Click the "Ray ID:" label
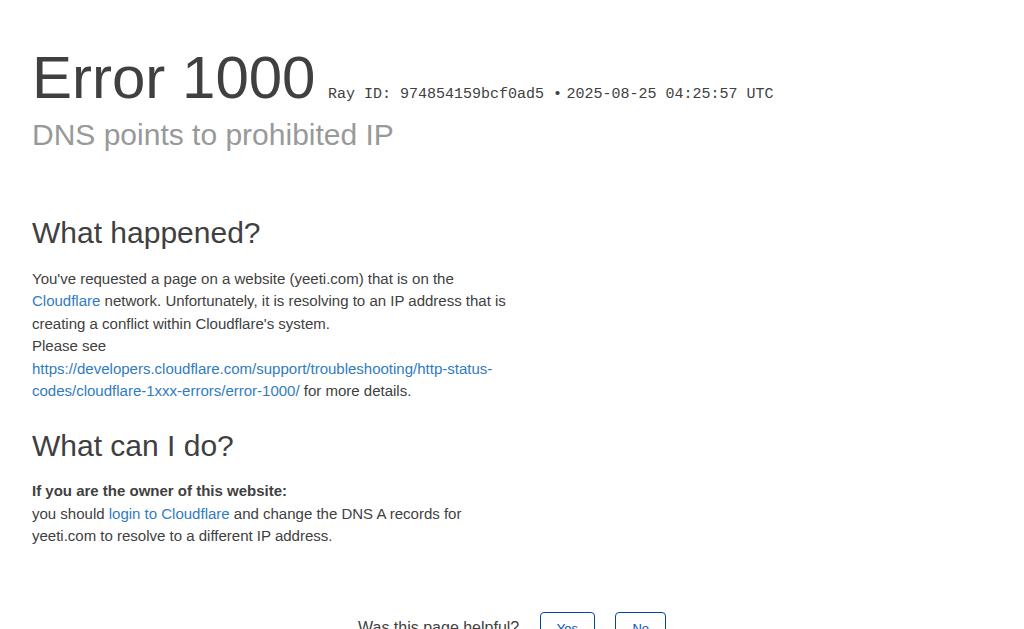The image size is (1024, 629). 359,93
